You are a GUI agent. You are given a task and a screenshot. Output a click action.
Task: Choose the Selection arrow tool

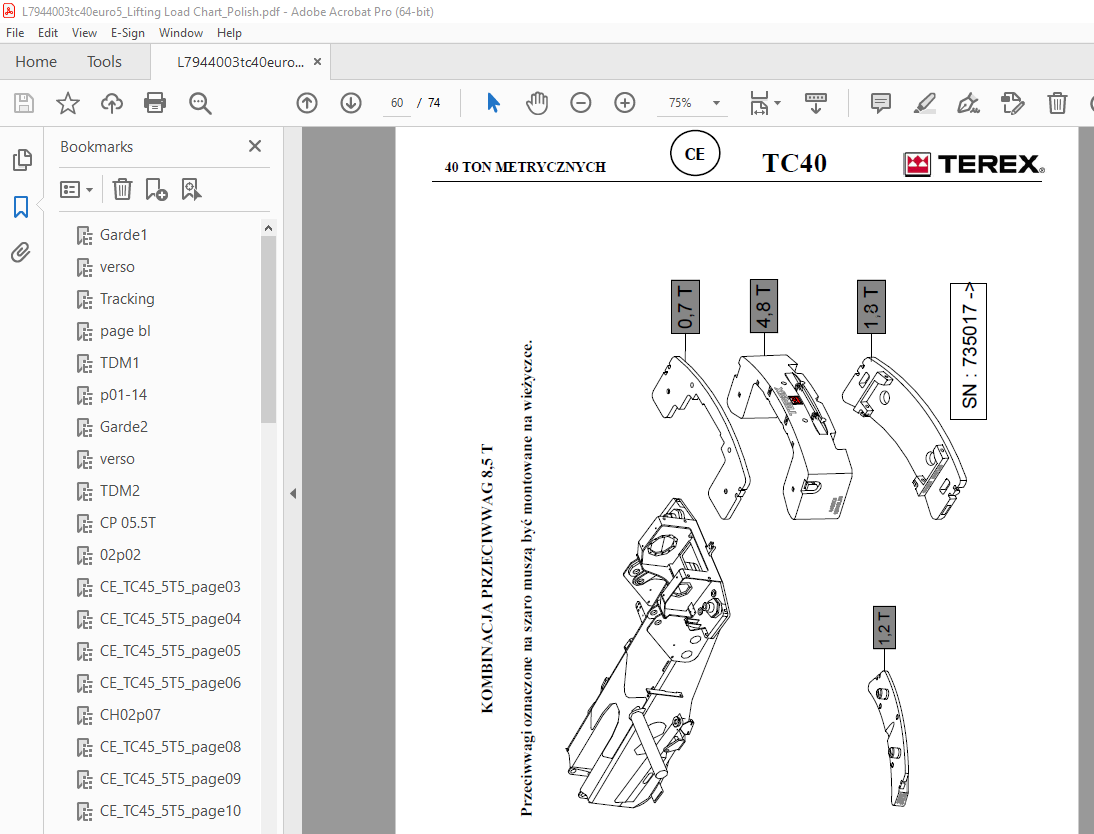tap(493, 103)
